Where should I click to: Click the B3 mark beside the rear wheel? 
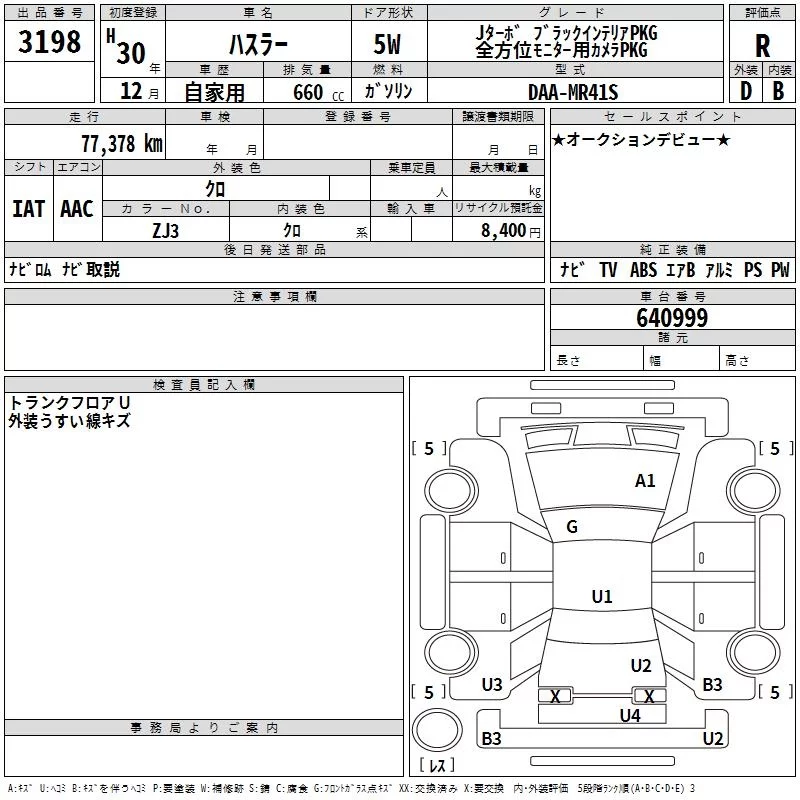point(712,685)
